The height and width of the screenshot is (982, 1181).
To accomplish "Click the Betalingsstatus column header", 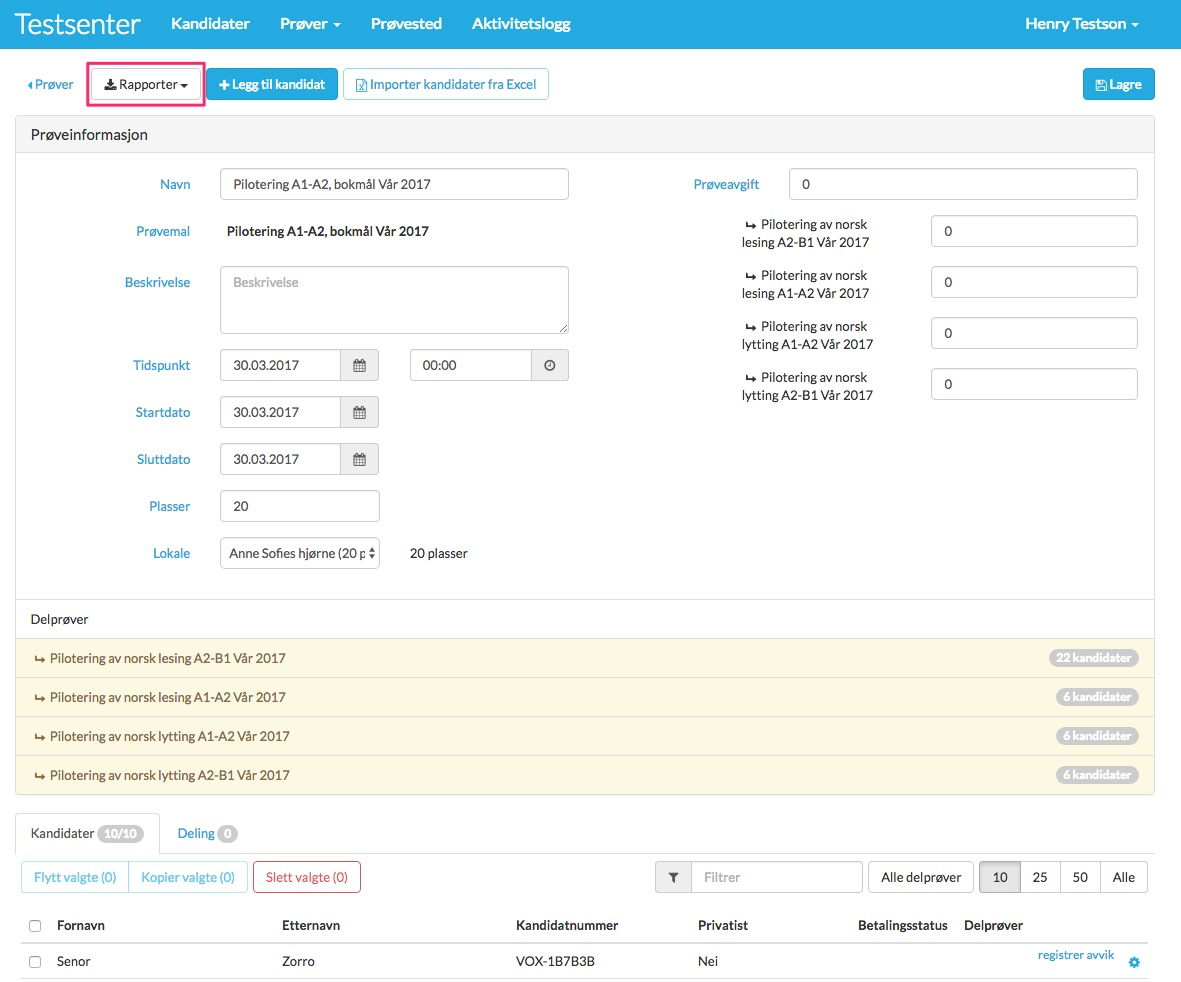I will (902, 926).
